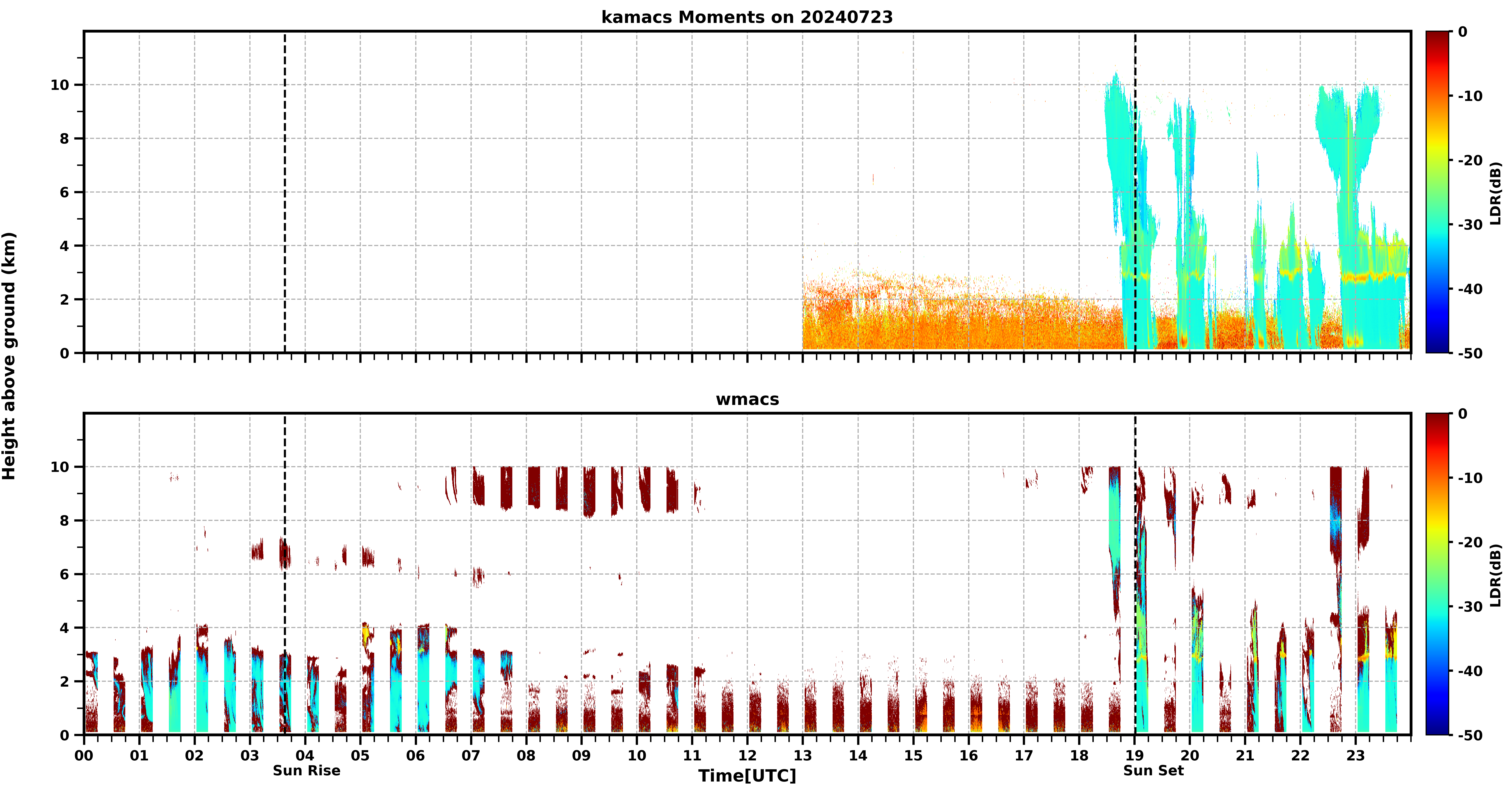Screen dimensions: 1512x795
Task: Click the 'Sun Set' label
Action: tap(1153, 771)
